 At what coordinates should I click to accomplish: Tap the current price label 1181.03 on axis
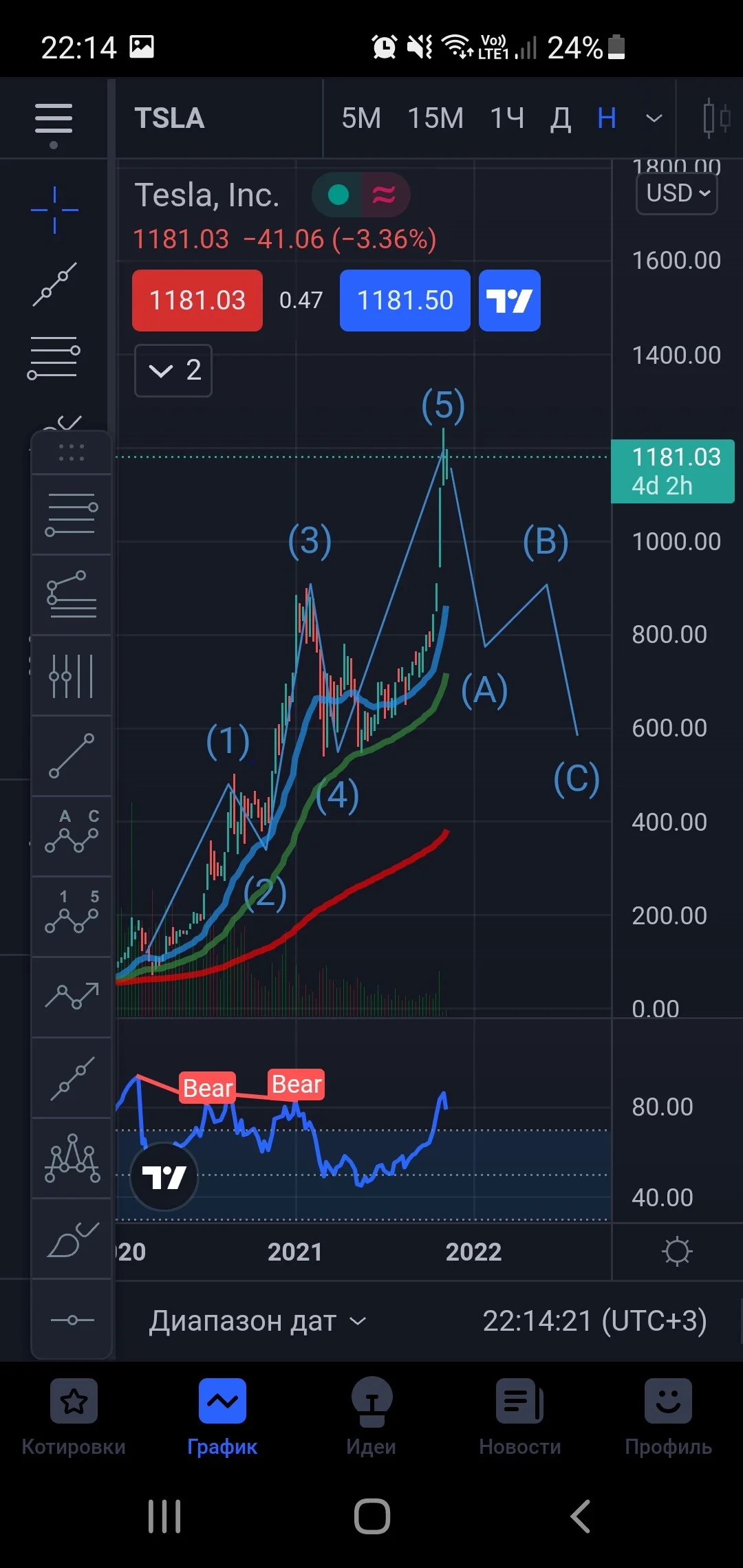click(673, 471)
